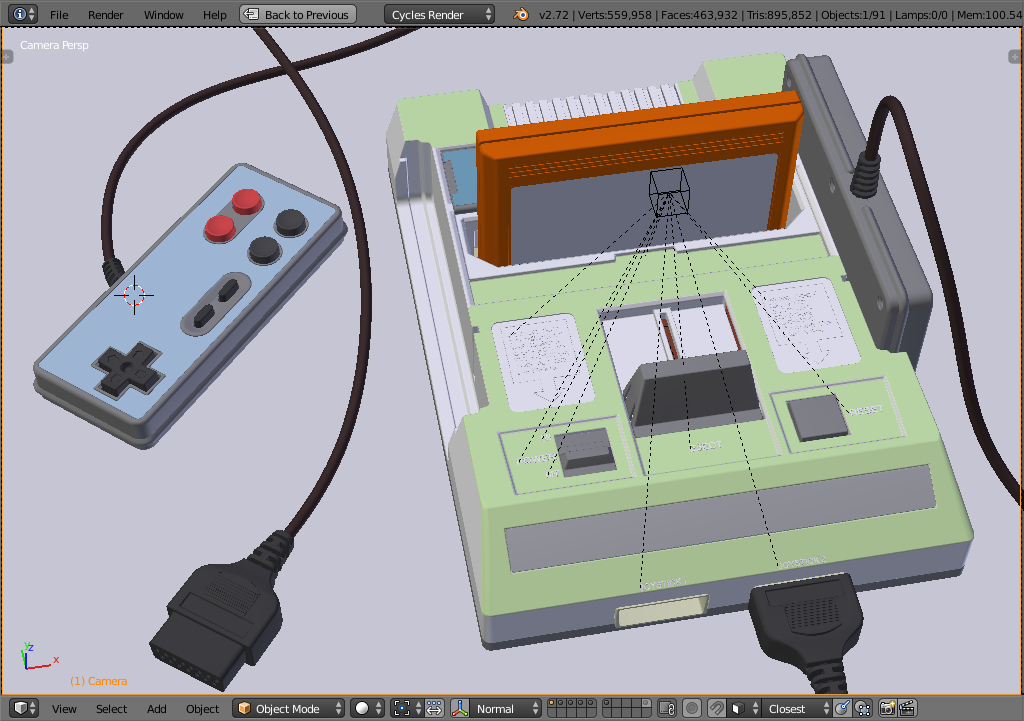Click the OpenGL render animation clapboard icon
The height and width of the screenshot is (721, 1024).
point(908,708)
